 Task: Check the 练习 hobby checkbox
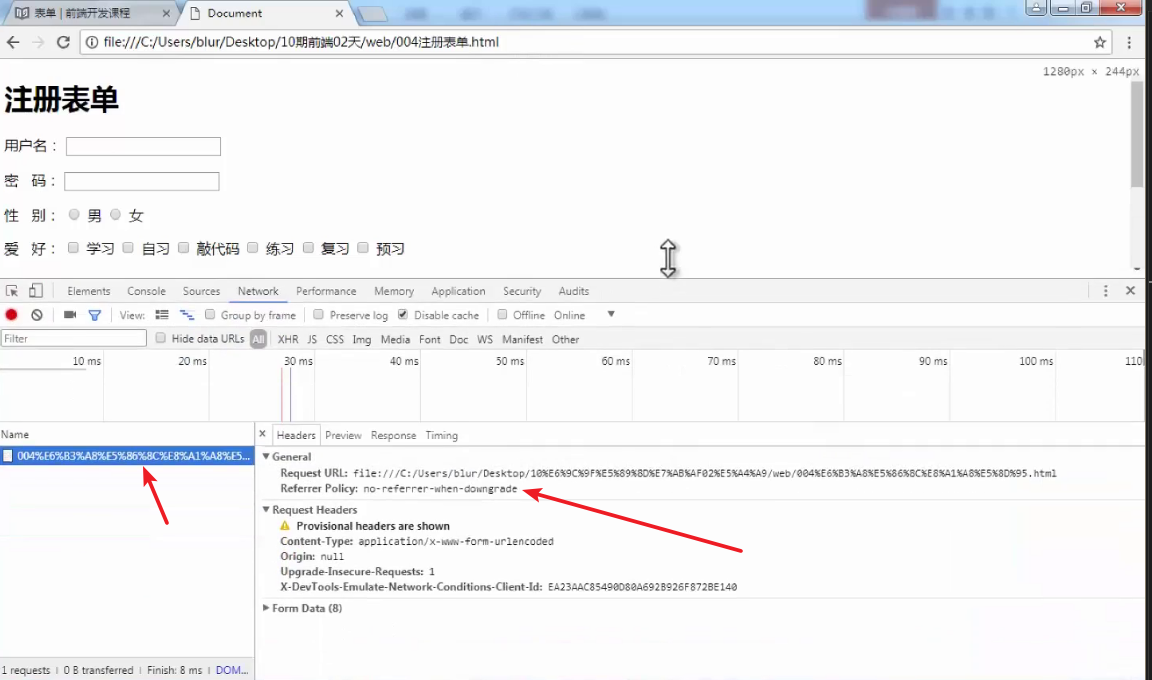tap(253, 247)
